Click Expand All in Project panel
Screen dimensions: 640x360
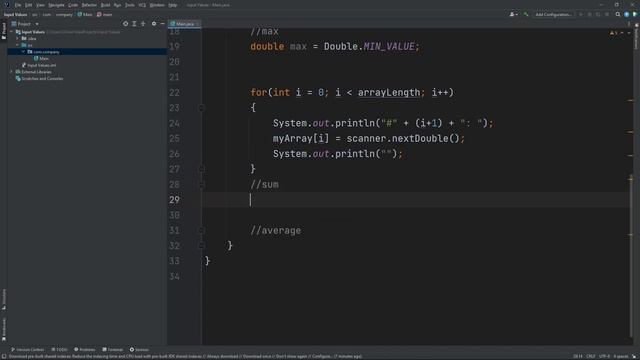point(134,24)
